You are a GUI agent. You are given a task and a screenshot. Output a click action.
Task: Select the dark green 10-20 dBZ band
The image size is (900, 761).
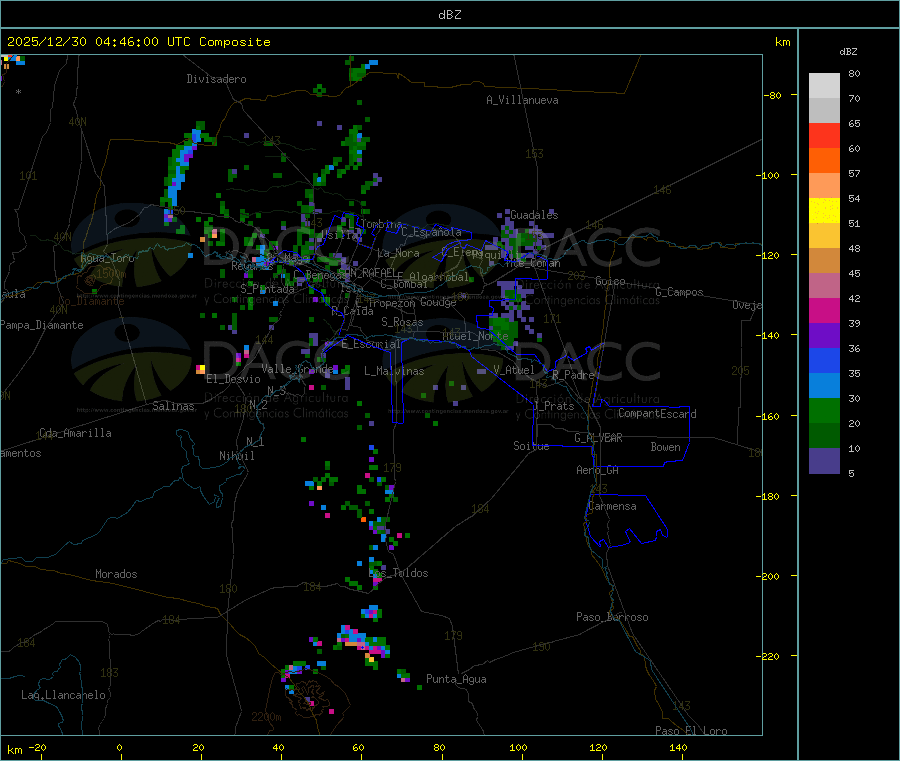point(824,436)
